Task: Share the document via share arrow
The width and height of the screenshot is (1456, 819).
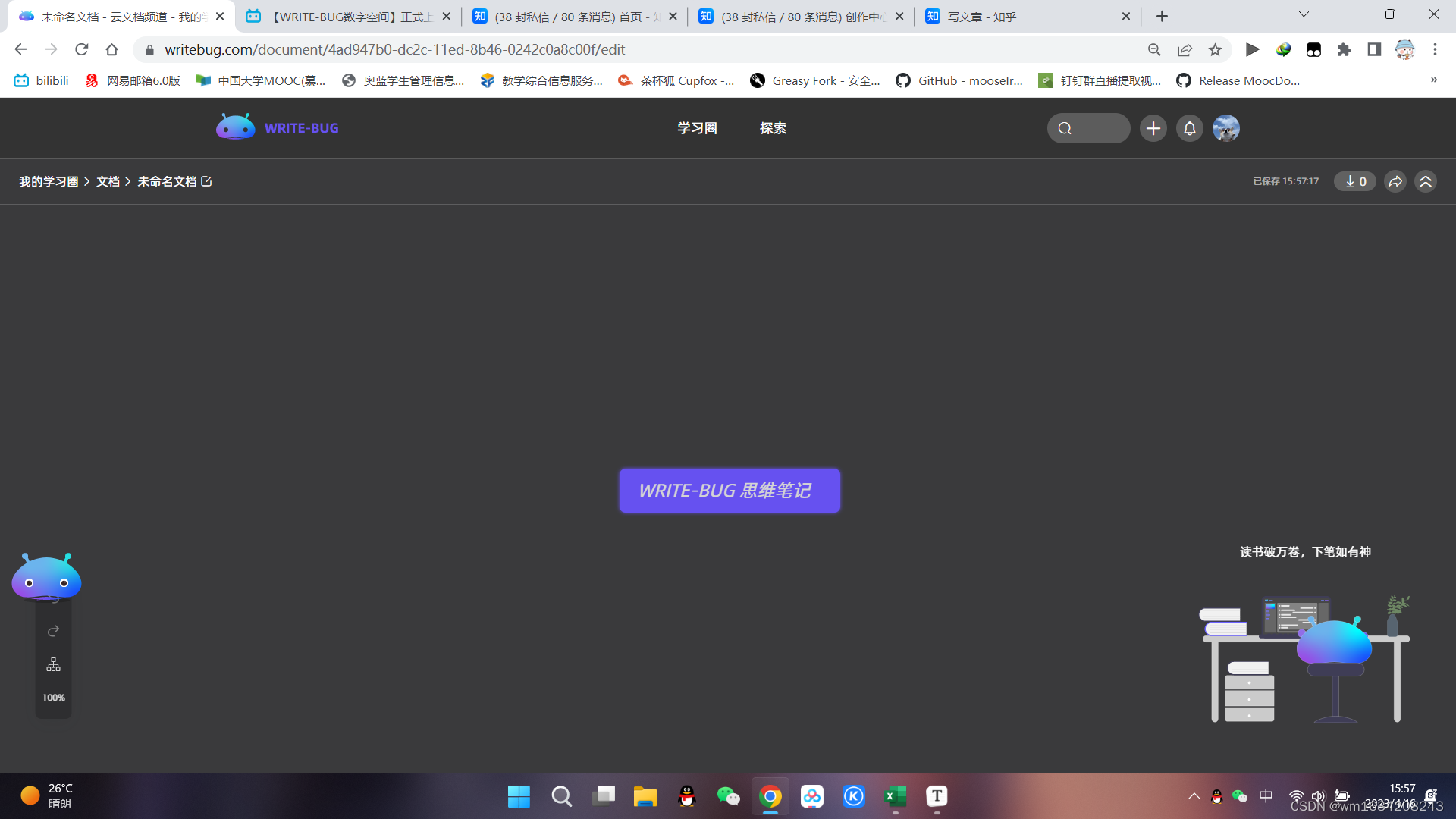Action: [1395, 181]
